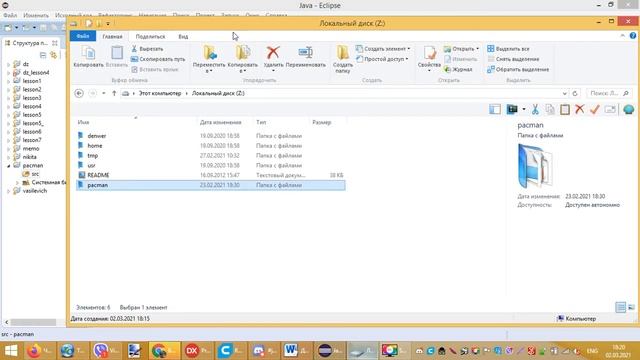The height and width of the screenshot is (360, 640).
Task: Open Простой доступ dropdown
Action: point(382,59)
